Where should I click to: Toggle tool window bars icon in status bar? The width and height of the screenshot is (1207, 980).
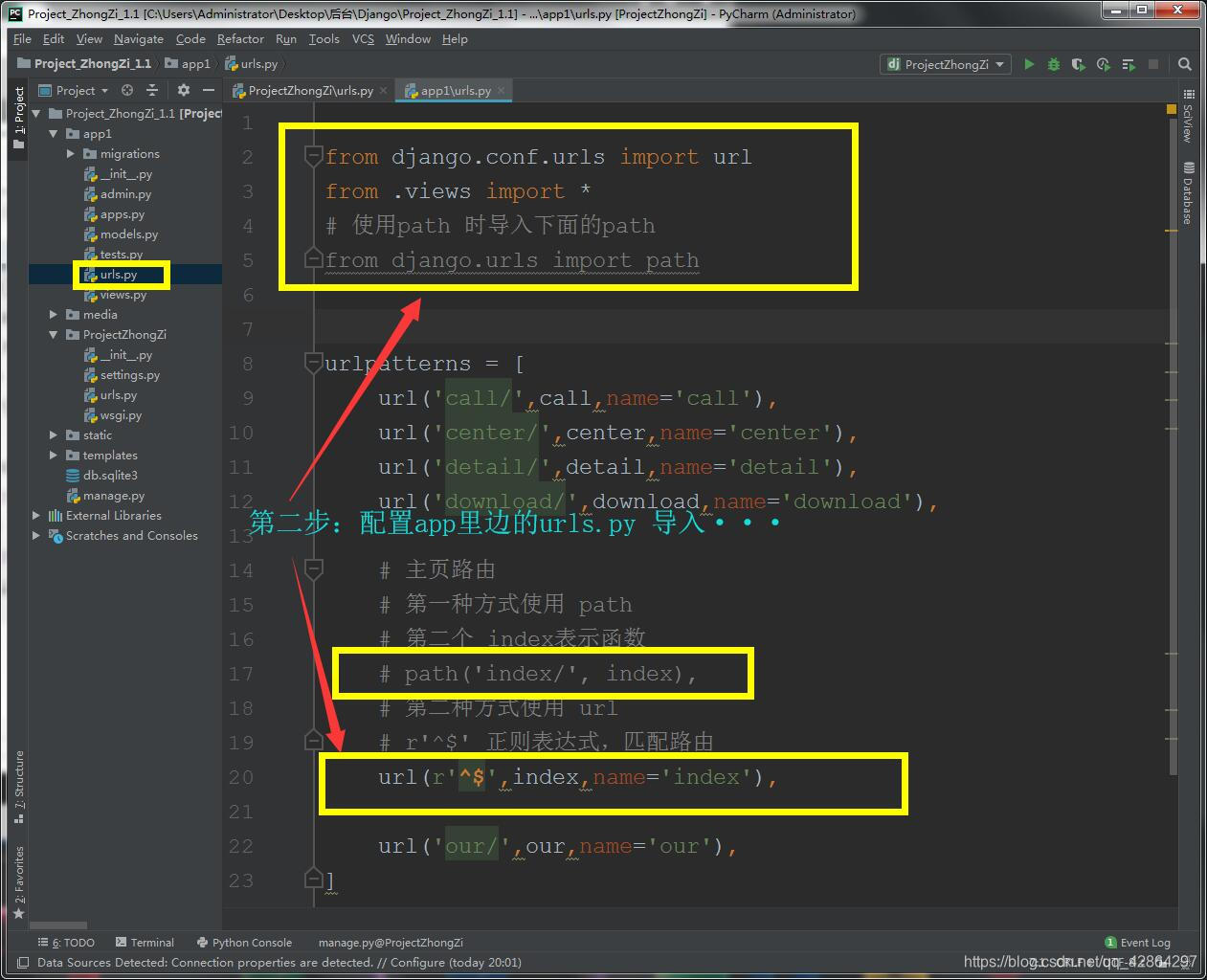tap(21, 963)
